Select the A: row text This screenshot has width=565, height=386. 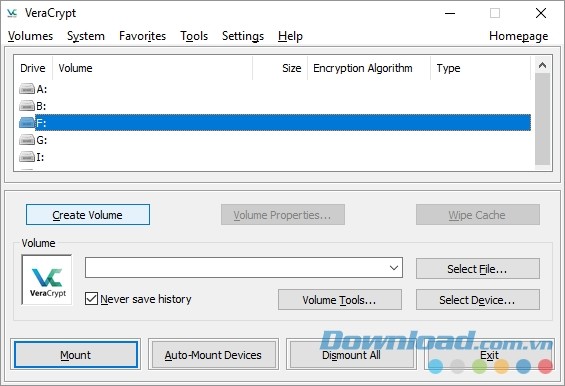pyautogui.click(x=42, y=89)
